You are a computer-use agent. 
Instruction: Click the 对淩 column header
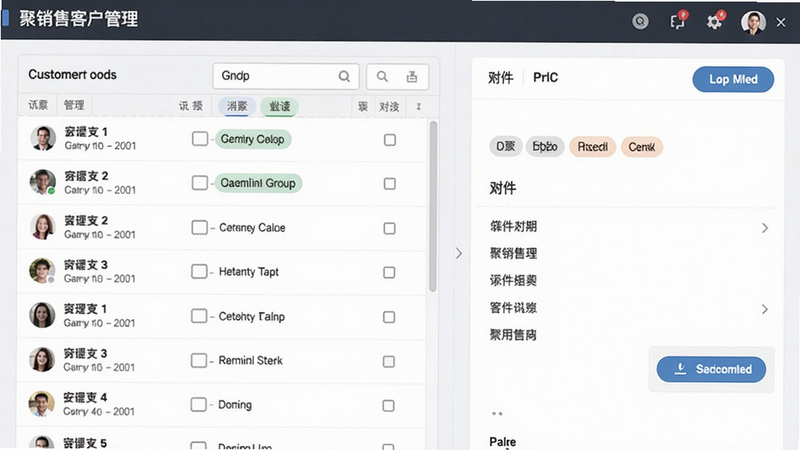click(389, 107)
